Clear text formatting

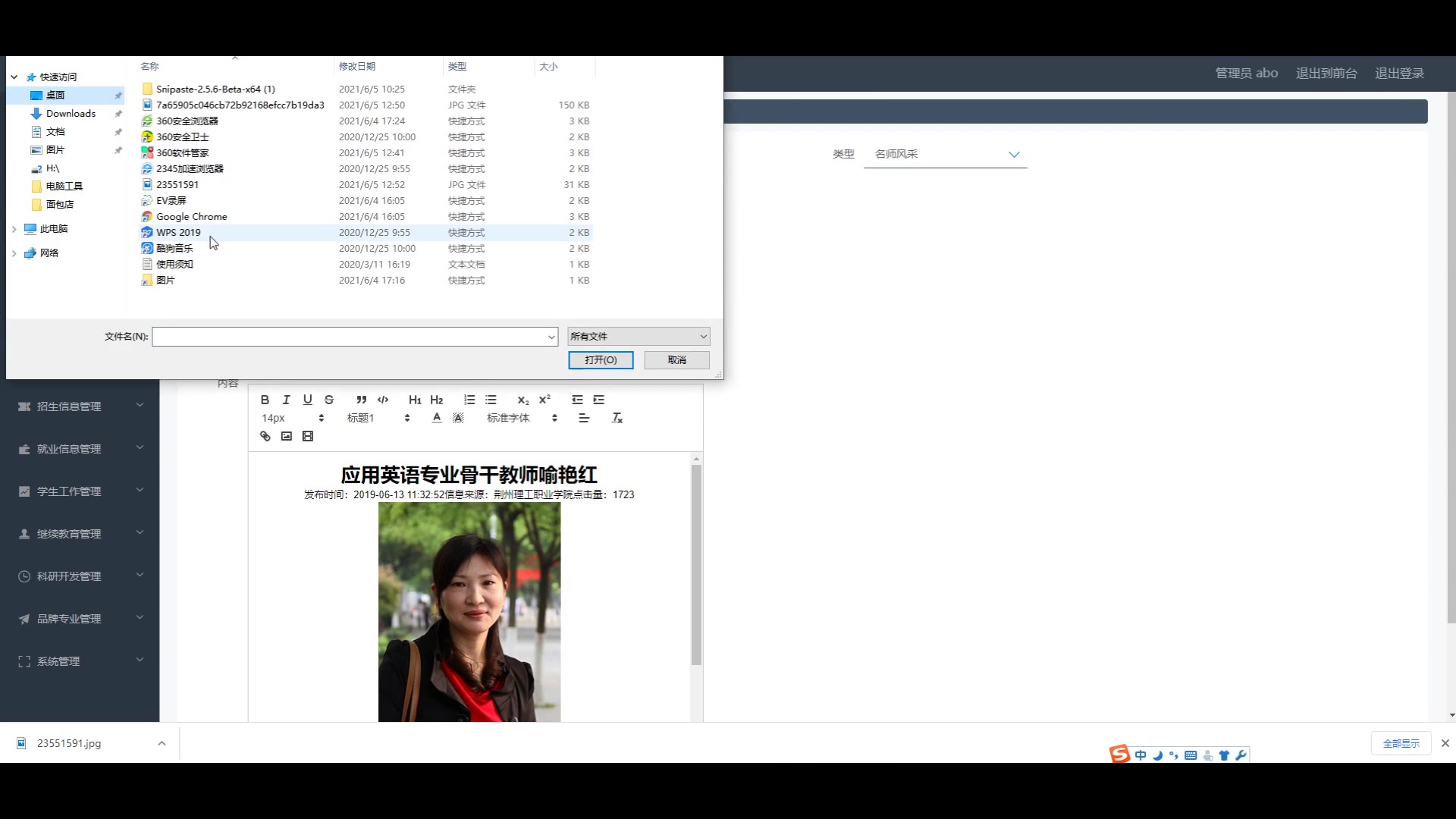(617, 418)
